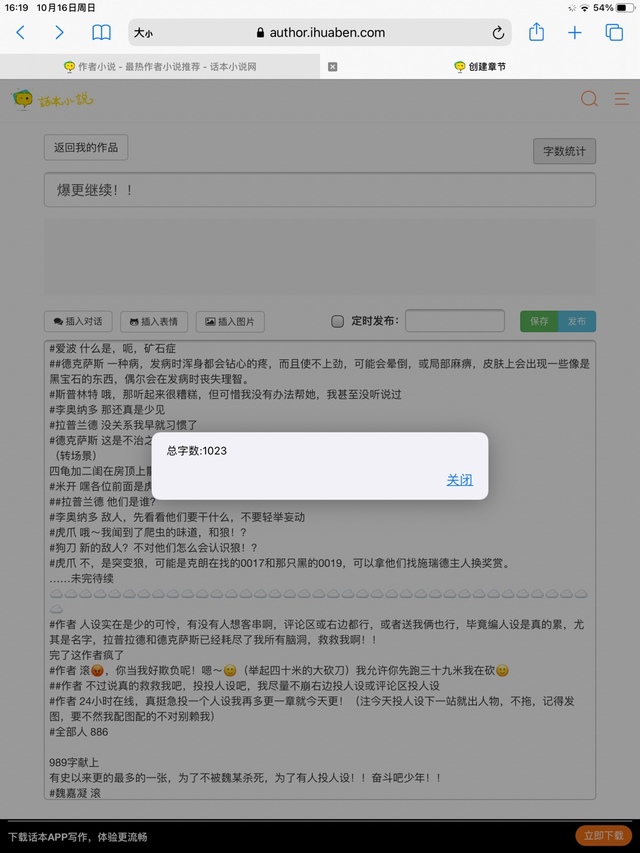Image resolution: width=640 pixels, height=853 pixels.
Task: Click the 话本小说 site logo
Action: 52,99
